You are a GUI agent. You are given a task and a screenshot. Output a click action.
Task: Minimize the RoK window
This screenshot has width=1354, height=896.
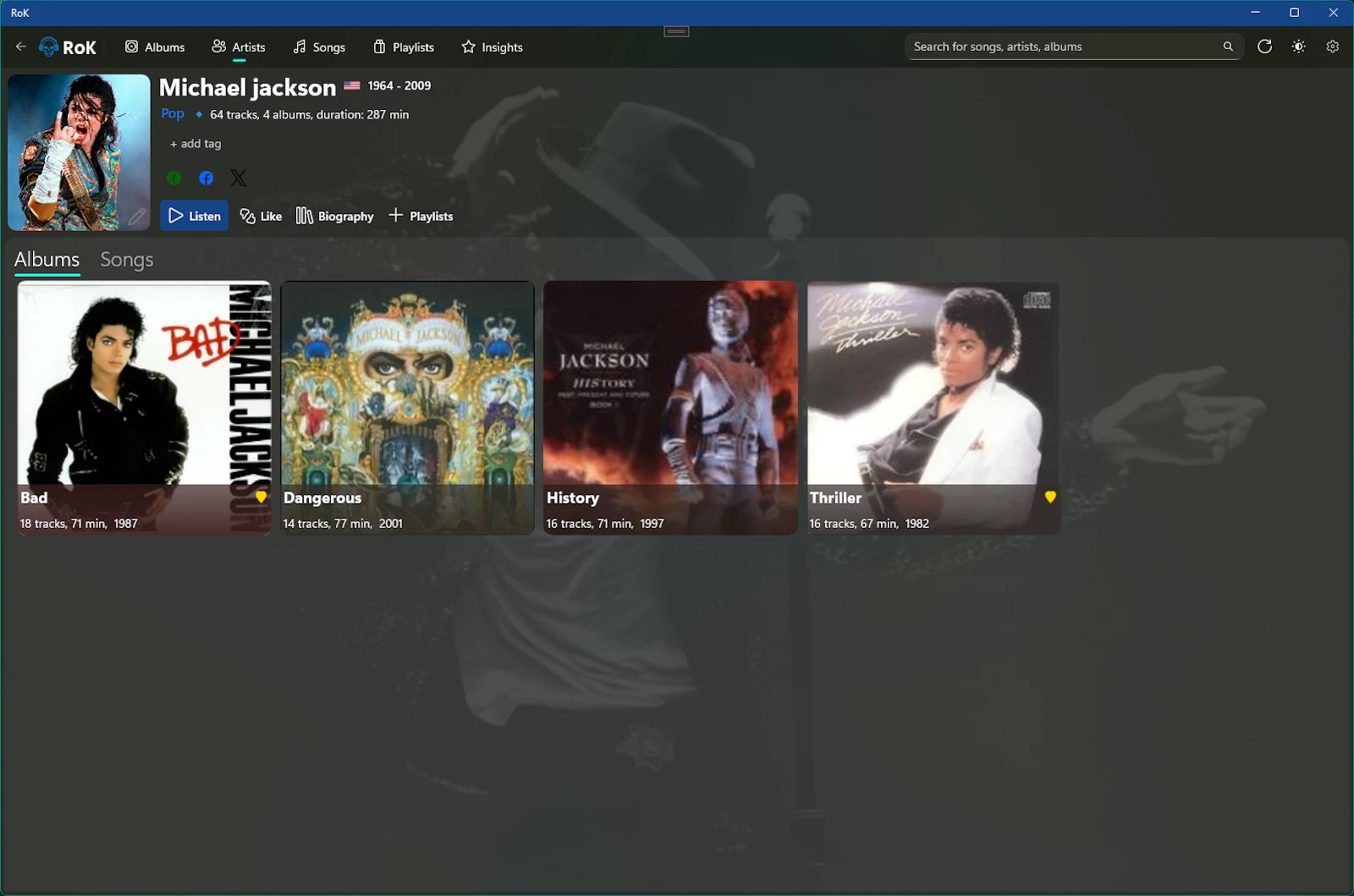coord(1255,13)
